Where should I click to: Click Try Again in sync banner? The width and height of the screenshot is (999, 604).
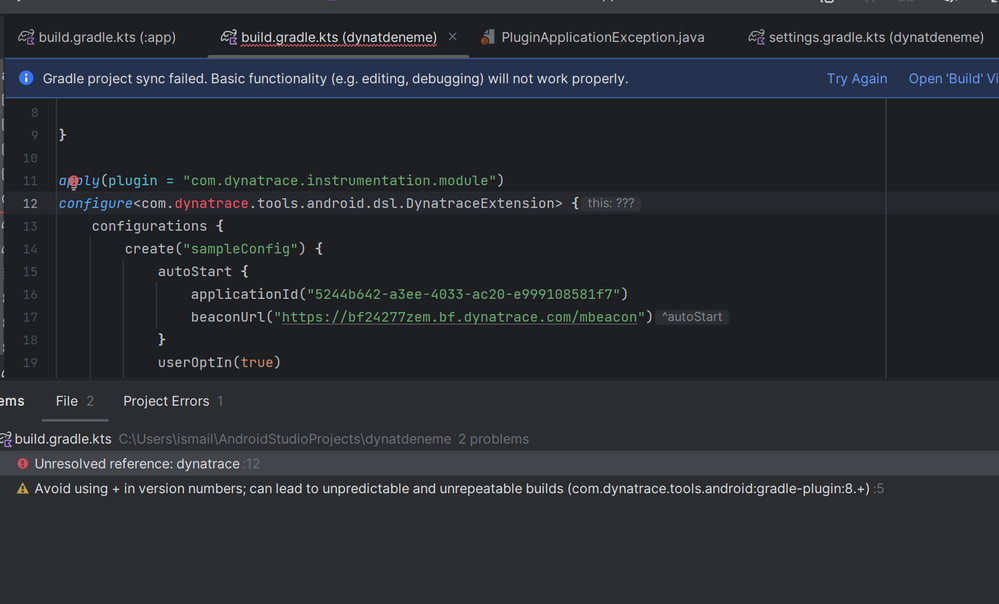click(856, 78)
